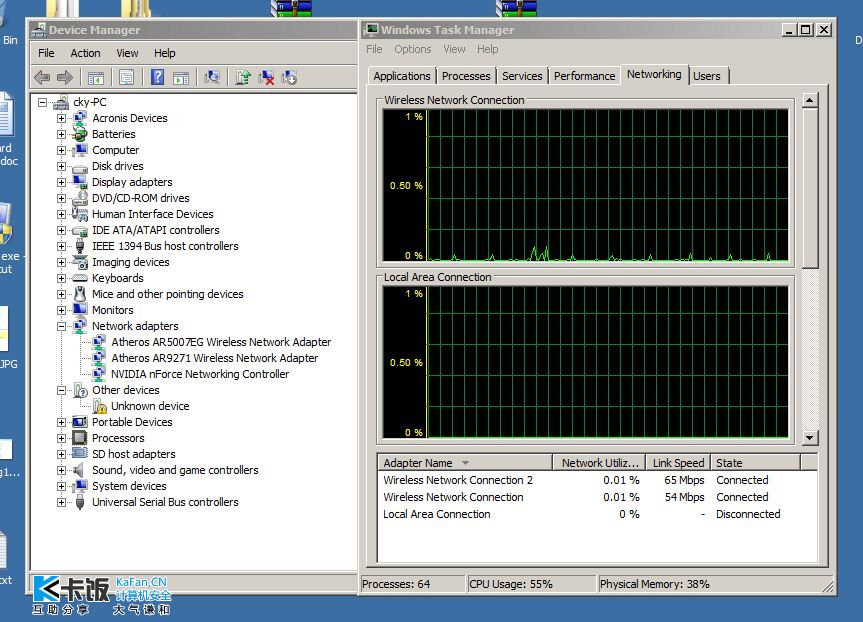This screenshot has width=863, height=622.
Task: Select the Imaging devices category
Action: pos(130,262)
